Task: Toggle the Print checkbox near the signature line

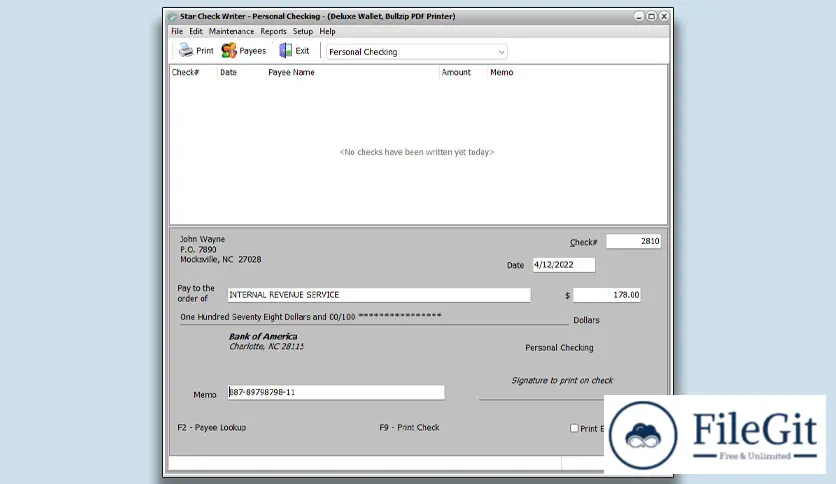Action: click(x=574, y=428)
